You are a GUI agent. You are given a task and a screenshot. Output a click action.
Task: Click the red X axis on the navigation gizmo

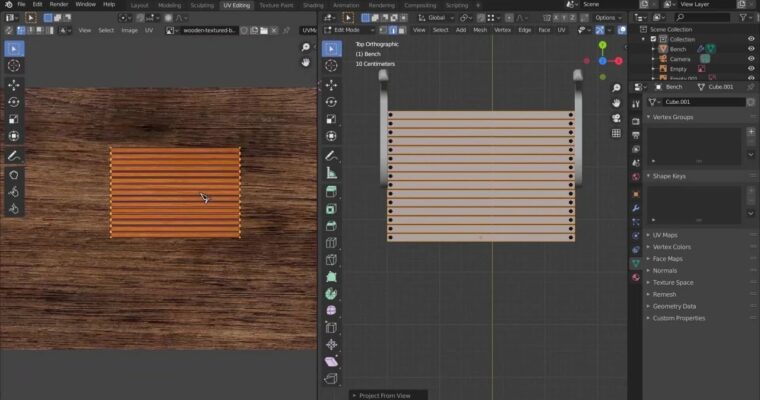pyautogui.click(x=619, y=61)
